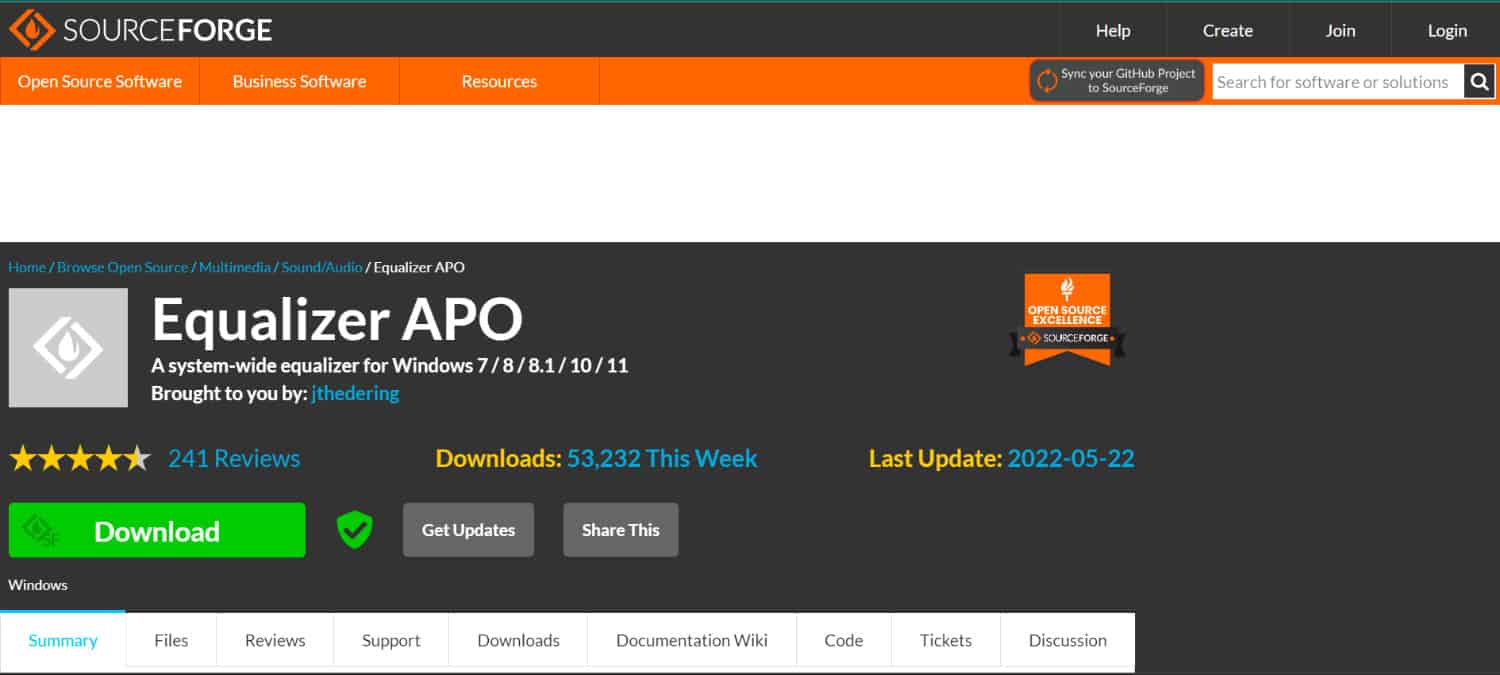The width and height of the screenshot is (1500, 675).
Task: Click the green shield security icon
Action: pyautogui.click(x=354, y=530)
